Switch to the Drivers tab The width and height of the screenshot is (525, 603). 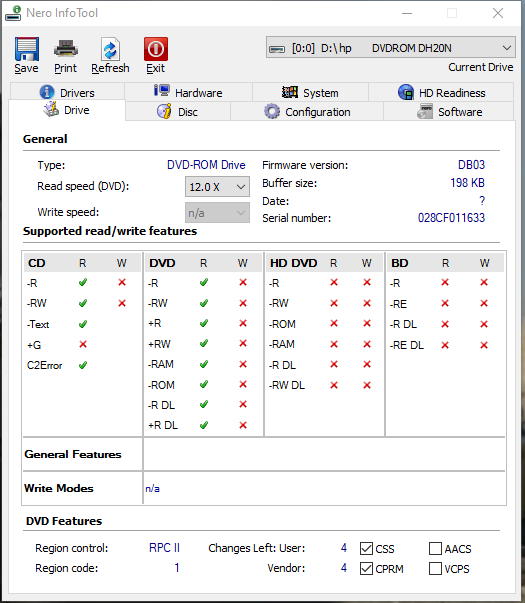click(67, 92)
